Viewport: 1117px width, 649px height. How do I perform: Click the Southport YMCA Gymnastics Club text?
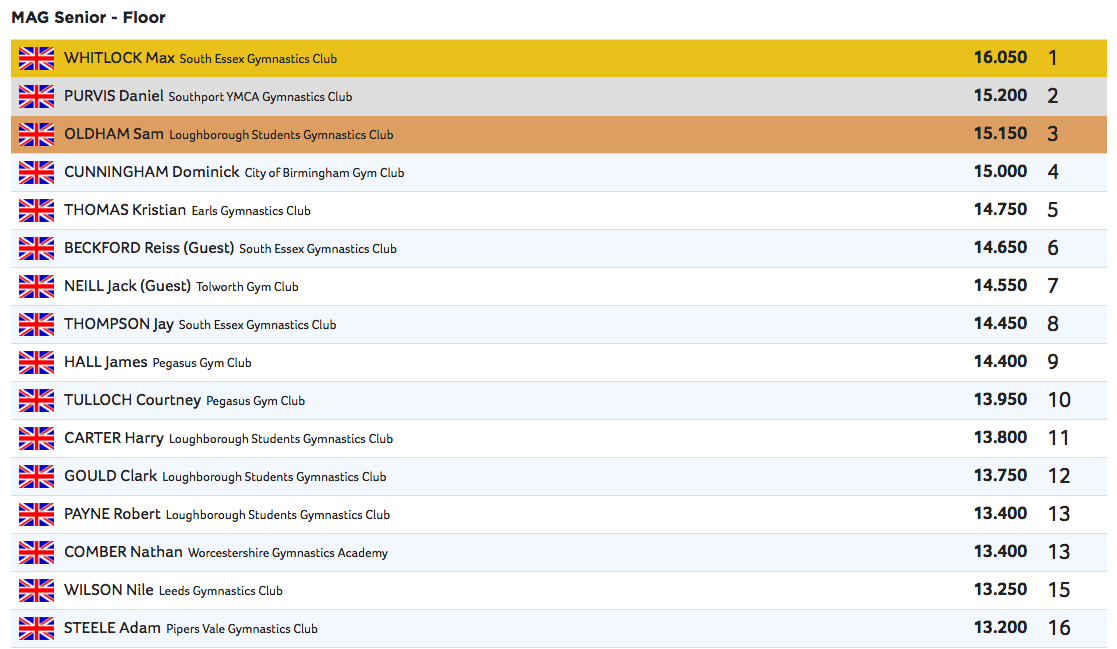click(x=260, y=97)
